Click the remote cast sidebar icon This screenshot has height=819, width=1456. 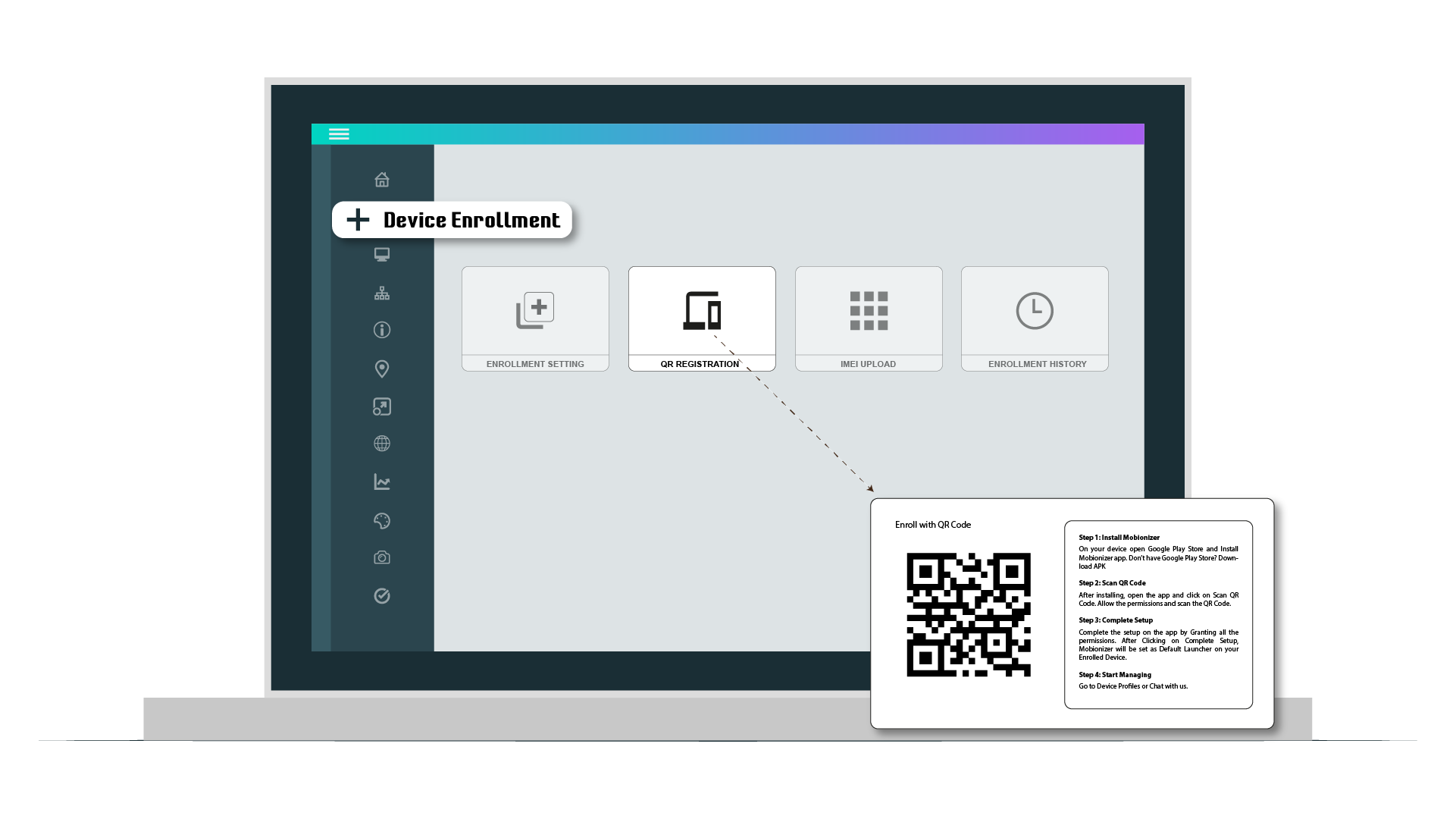point(382,406)
